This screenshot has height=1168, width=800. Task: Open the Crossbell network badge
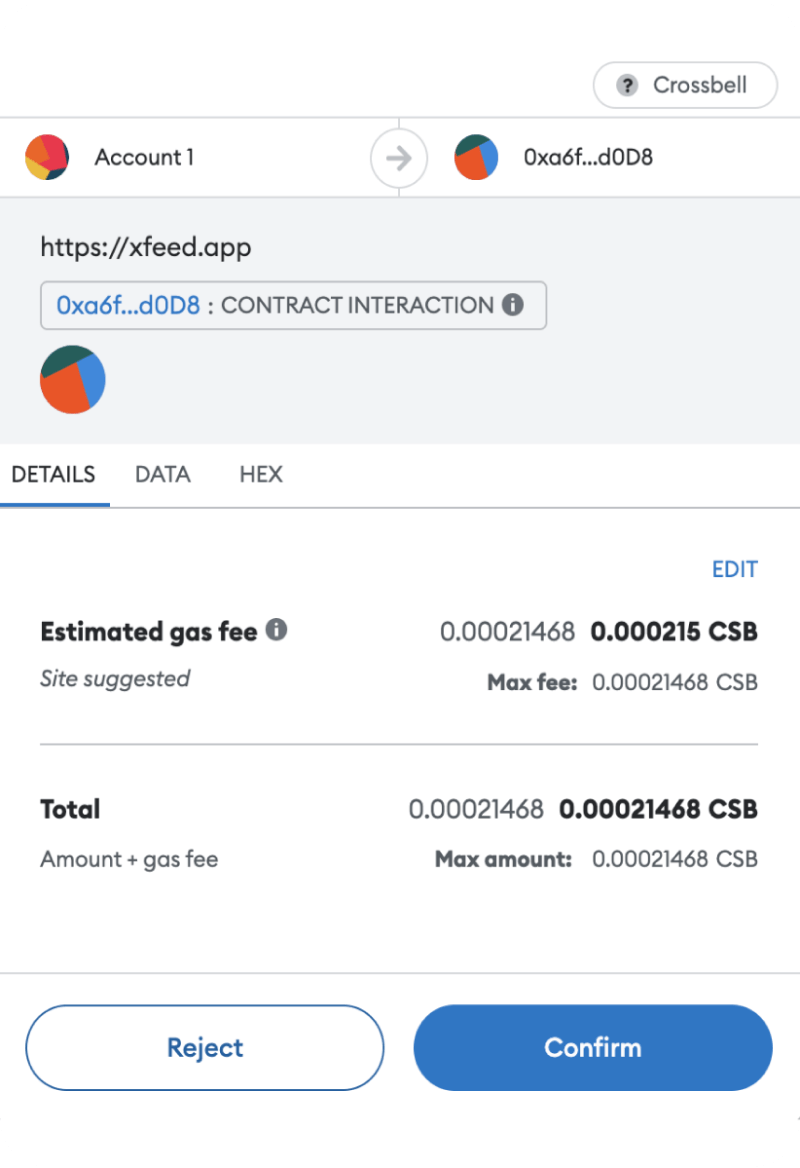[685, 85]
